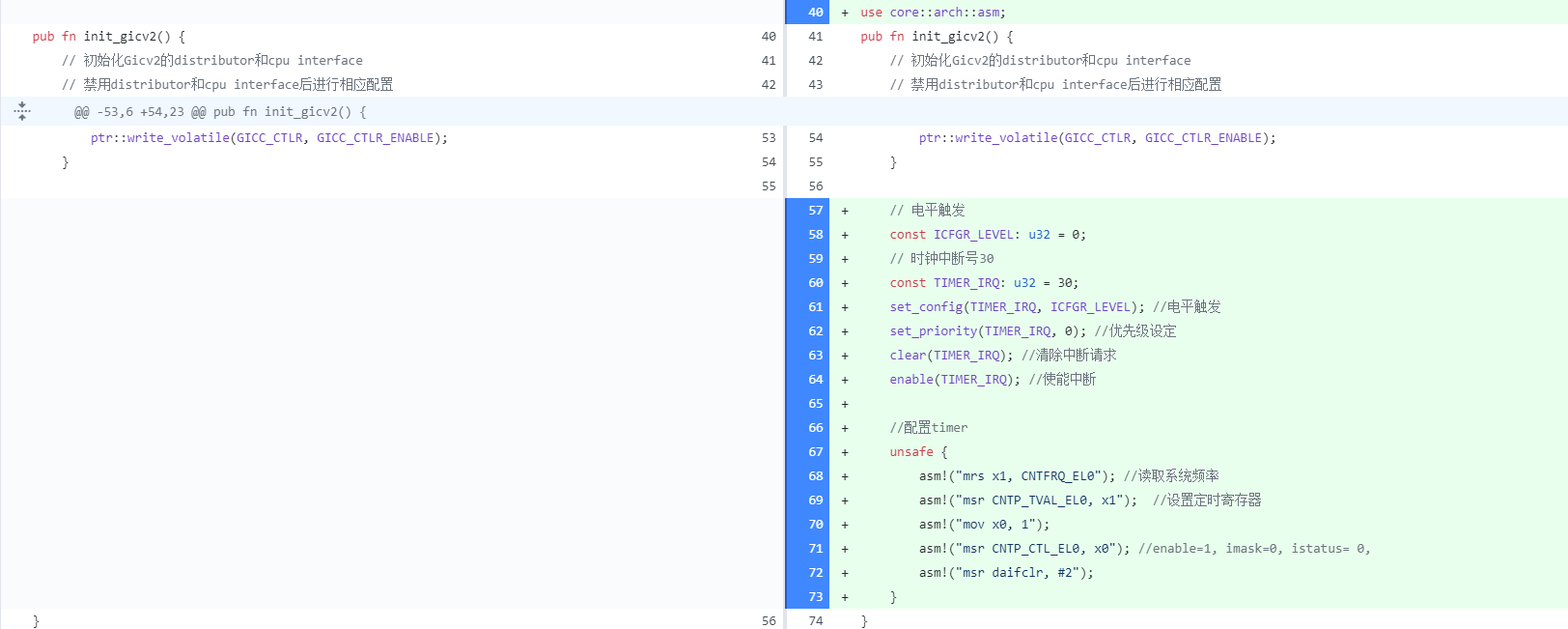Viewport: 1568px width, 629px height.
Task: Select line number 60 for TIMER_IRQ constant
Action: point(815,283)
